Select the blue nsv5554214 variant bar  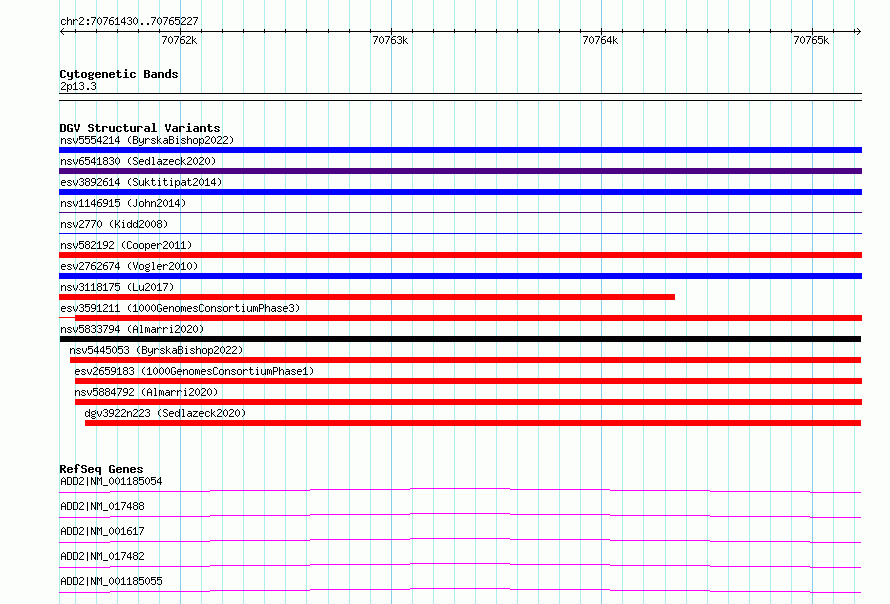pyautogui.click(x=460, y=150)
